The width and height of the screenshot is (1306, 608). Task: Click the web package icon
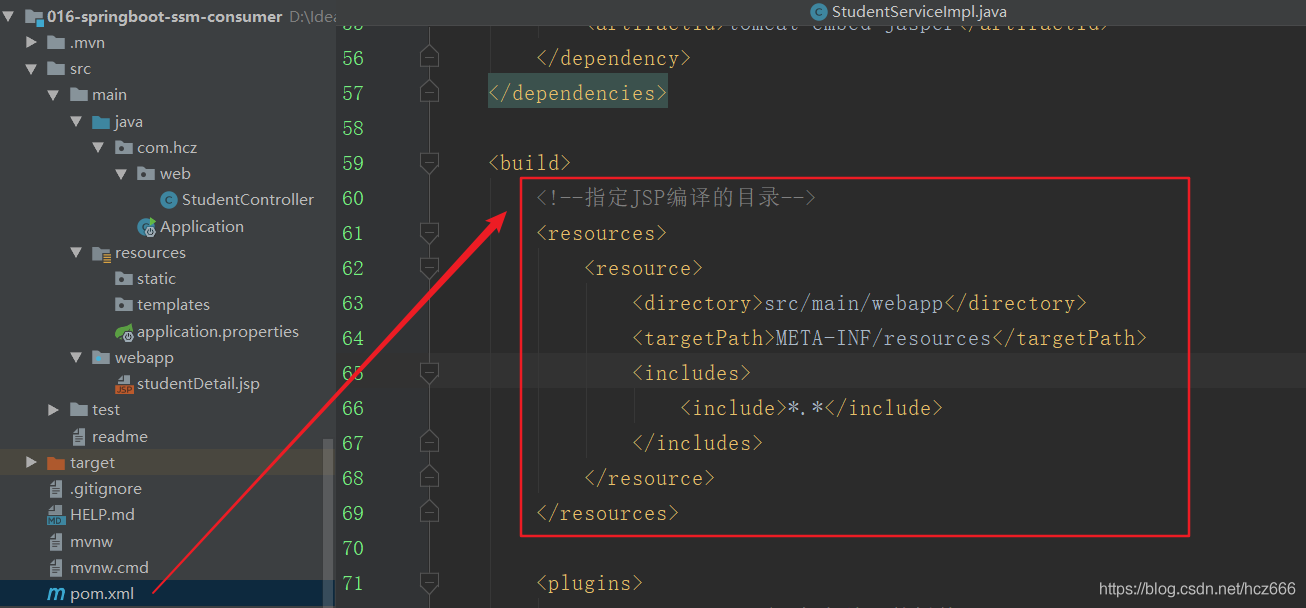[145, 174]
